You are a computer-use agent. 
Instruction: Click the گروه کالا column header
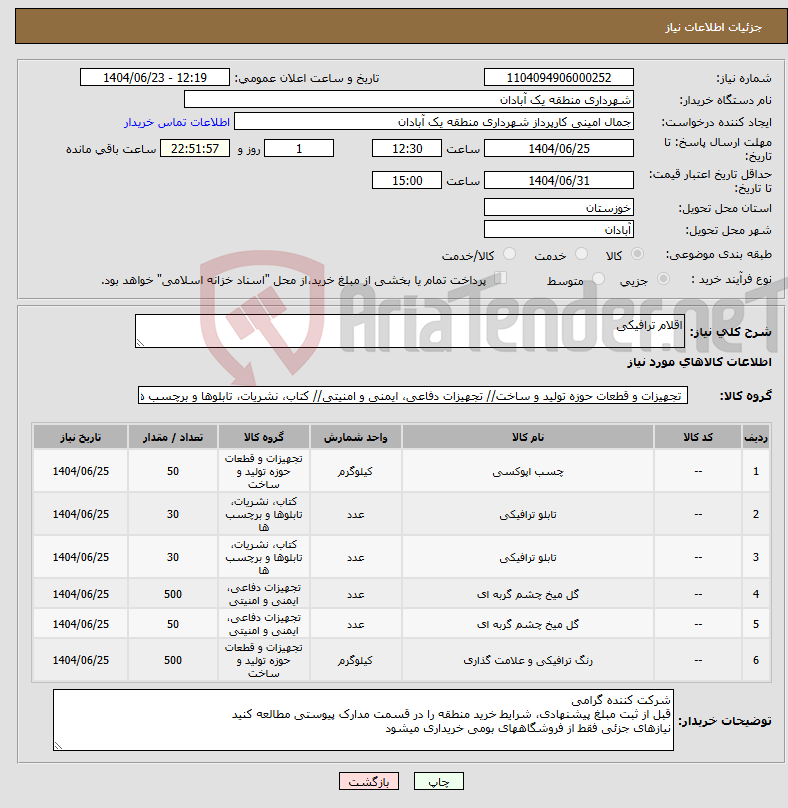[x=264, y=437]
